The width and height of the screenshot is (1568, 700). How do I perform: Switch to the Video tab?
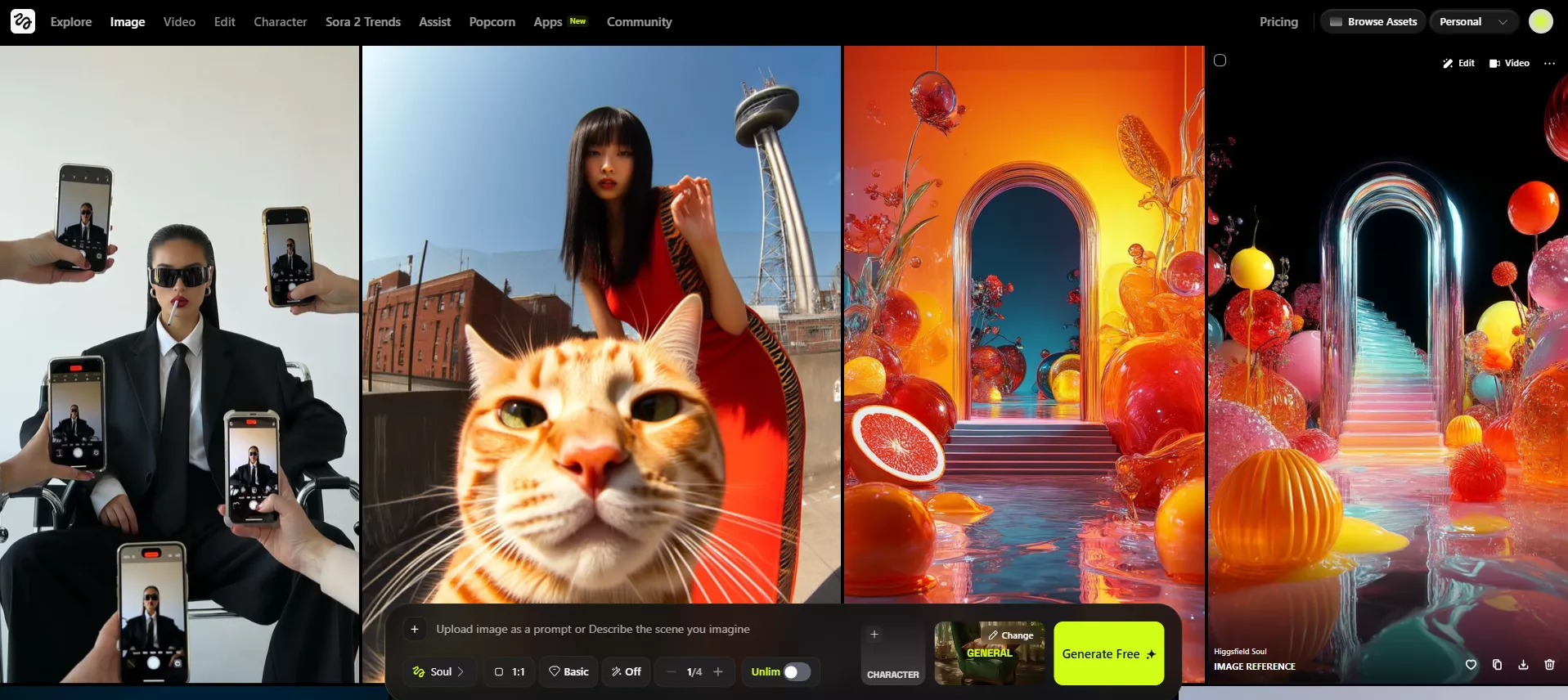[x=179, y=22]
